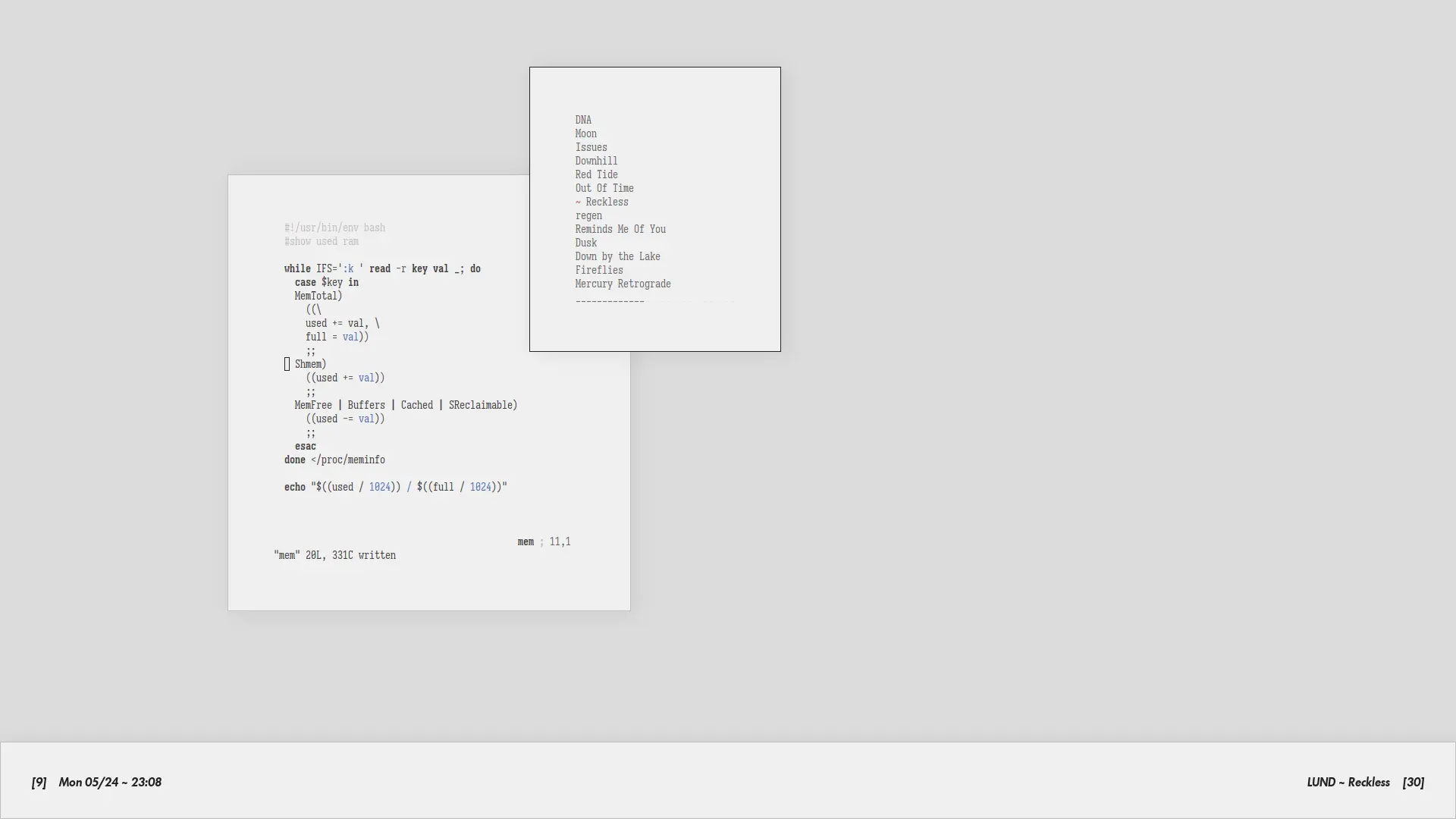Click the currently playing 'Reckless' track
Image resolution: width=1456 pixels, height=819 pixels.
(607, 202)
